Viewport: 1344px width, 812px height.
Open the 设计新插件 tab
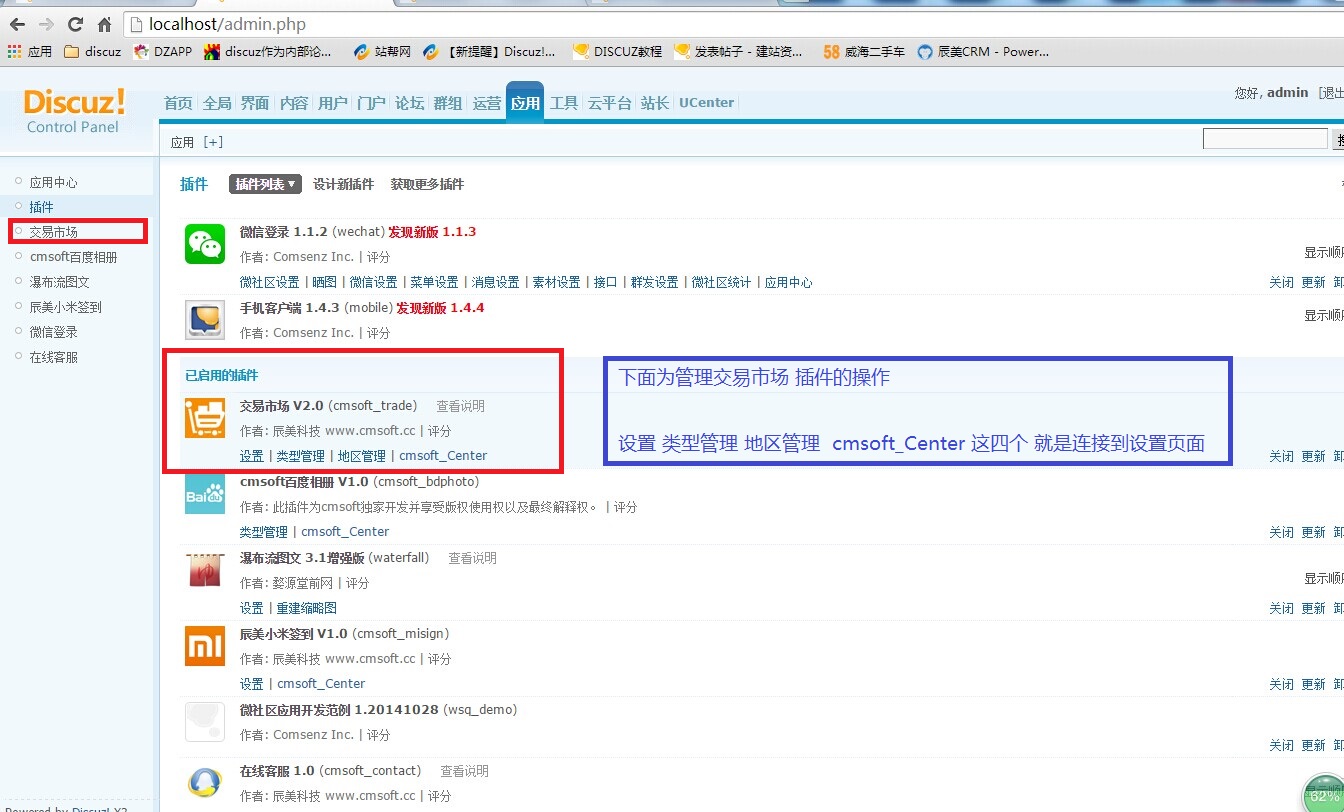point(343,184)
